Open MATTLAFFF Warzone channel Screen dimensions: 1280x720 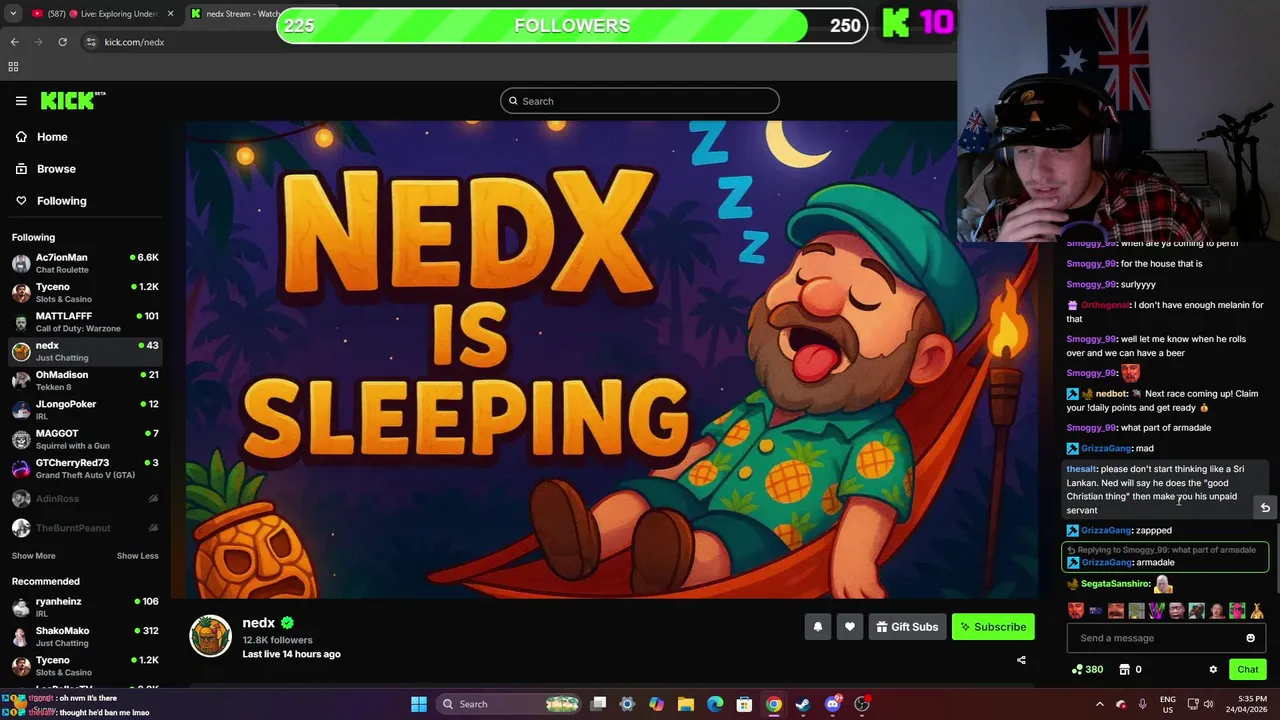tap(85, 322)
